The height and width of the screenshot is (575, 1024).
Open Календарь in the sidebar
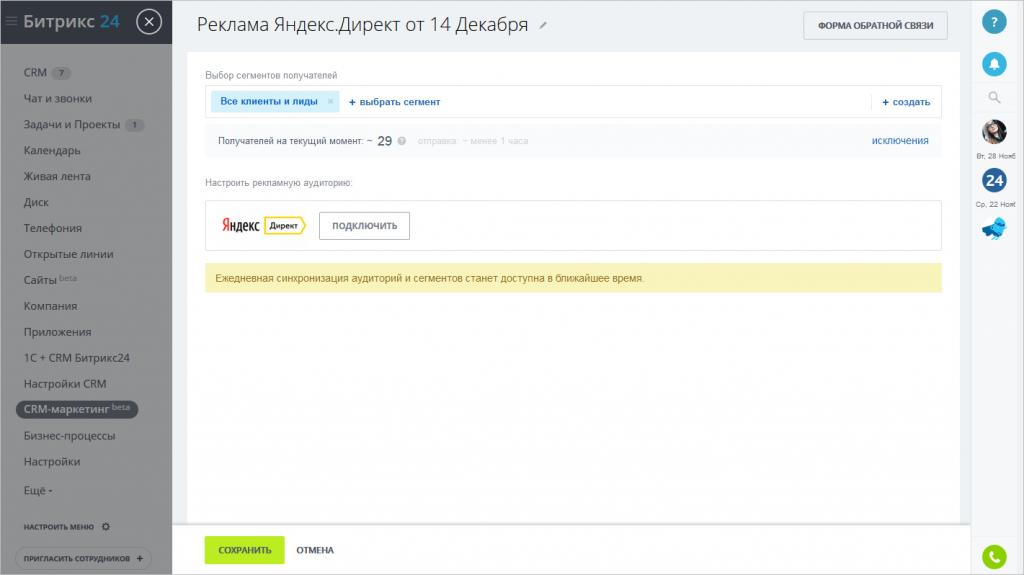52,150
